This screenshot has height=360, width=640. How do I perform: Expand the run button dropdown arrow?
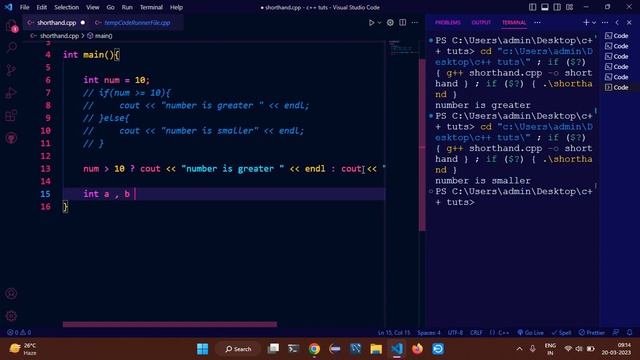pyautogui.click(x=379, y=23)
